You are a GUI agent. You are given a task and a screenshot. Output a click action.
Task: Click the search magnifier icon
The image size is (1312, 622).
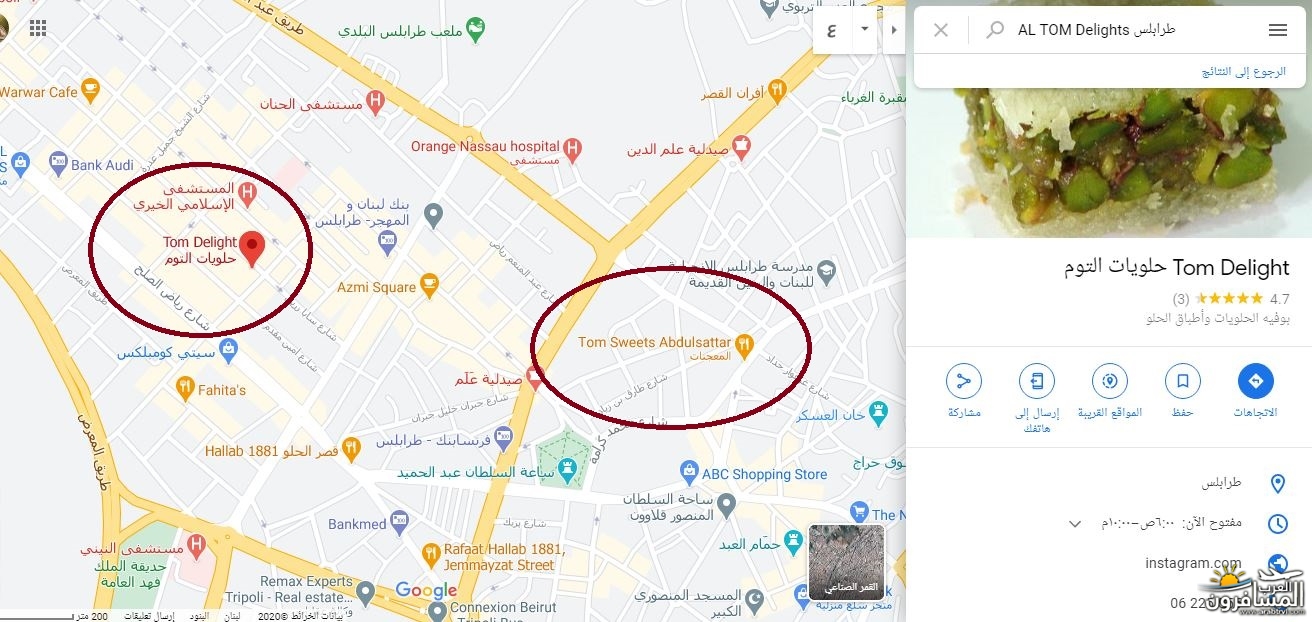(995, 30)
